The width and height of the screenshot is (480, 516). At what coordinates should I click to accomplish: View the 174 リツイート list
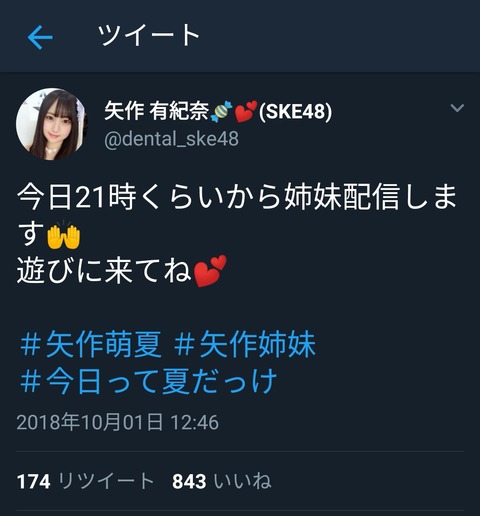(85, 481)
